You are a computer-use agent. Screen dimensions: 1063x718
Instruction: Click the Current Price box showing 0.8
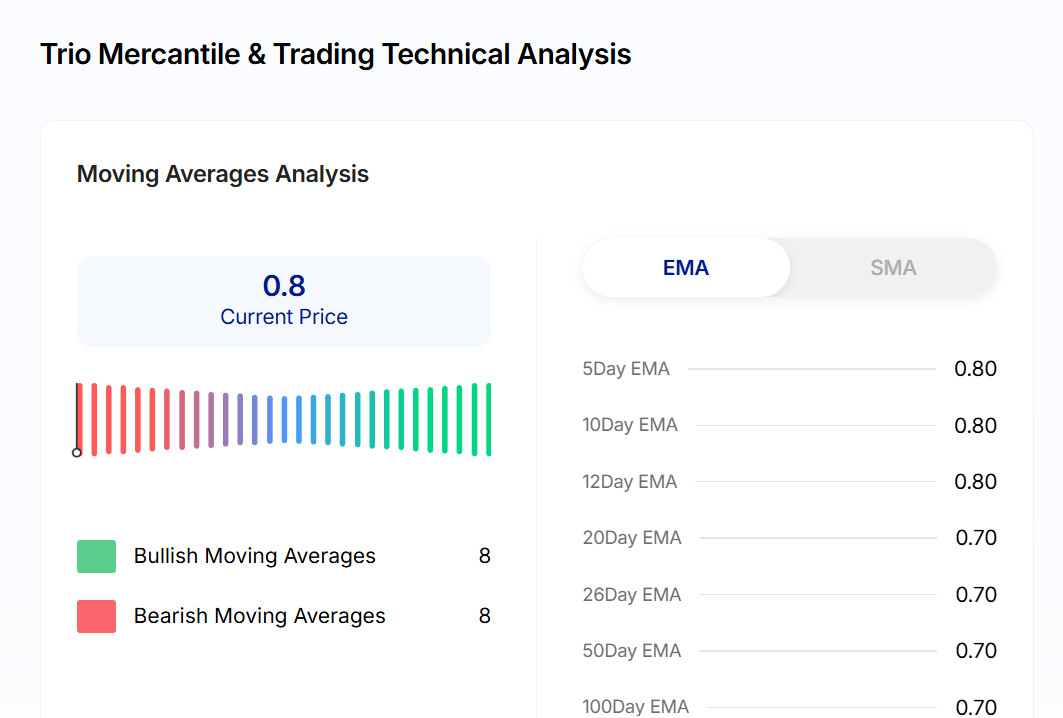[284, 301]
